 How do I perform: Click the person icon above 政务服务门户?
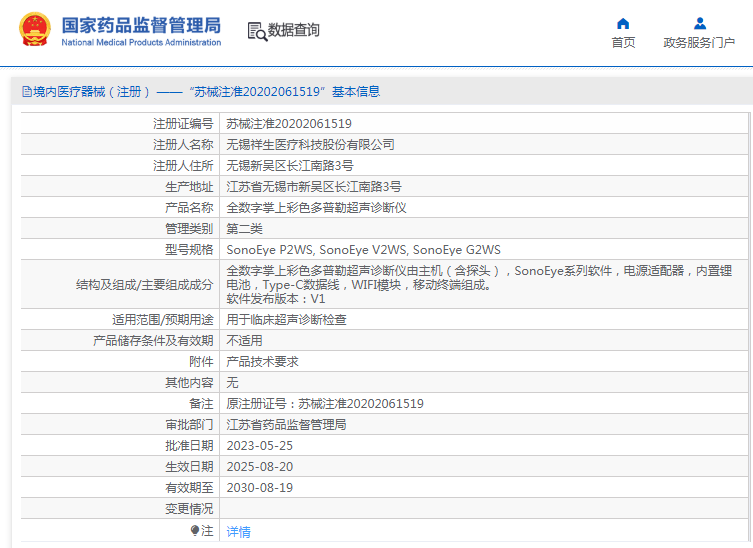699,23
